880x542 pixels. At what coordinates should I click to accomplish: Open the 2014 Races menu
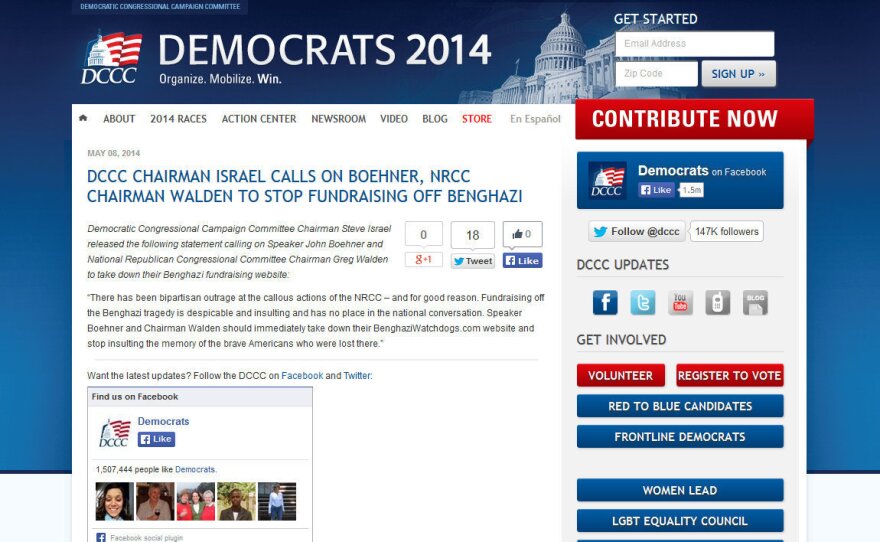[178, 119]
